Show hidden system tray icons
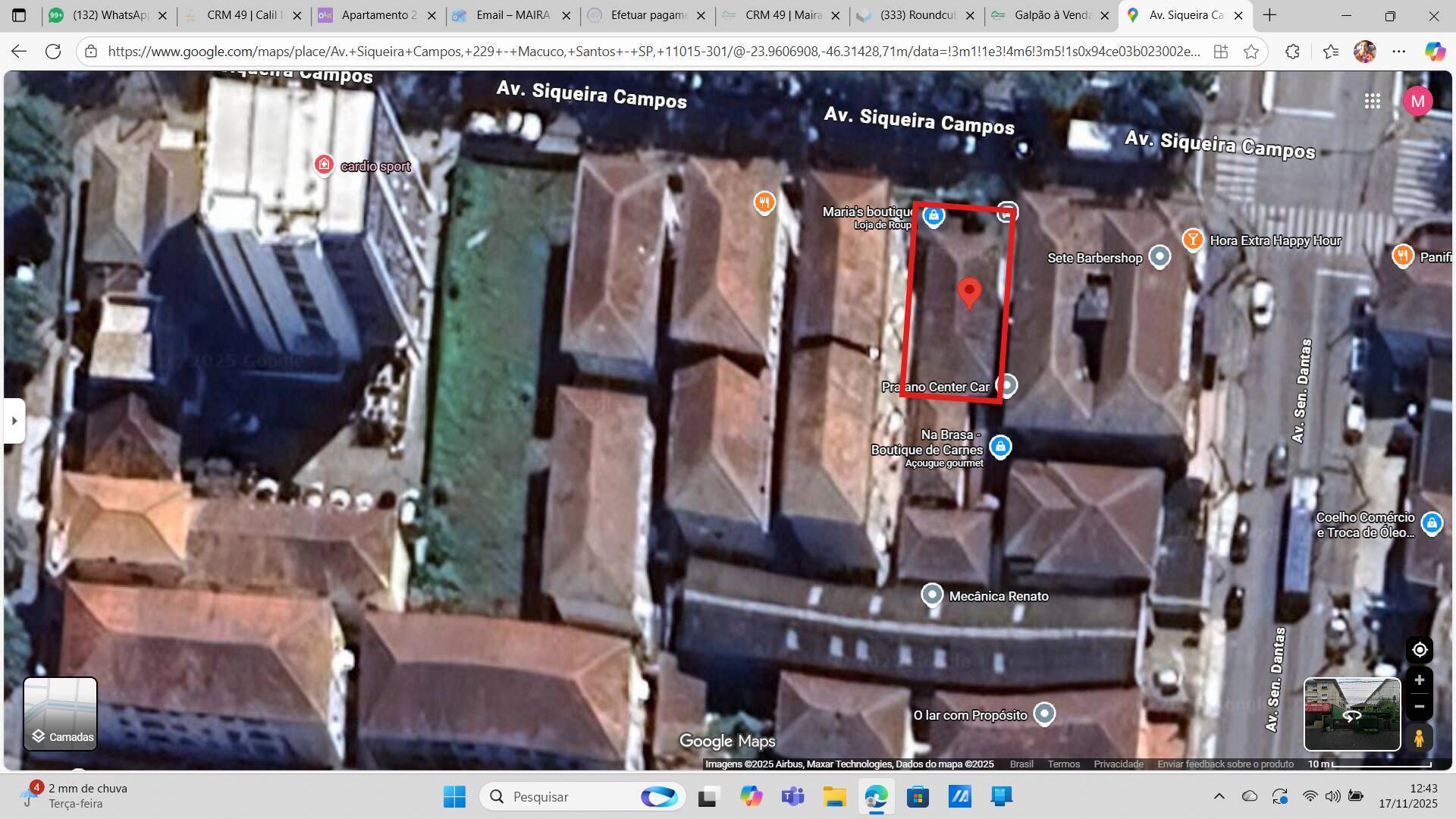 pyautogui.click(x=1219, y=796)
